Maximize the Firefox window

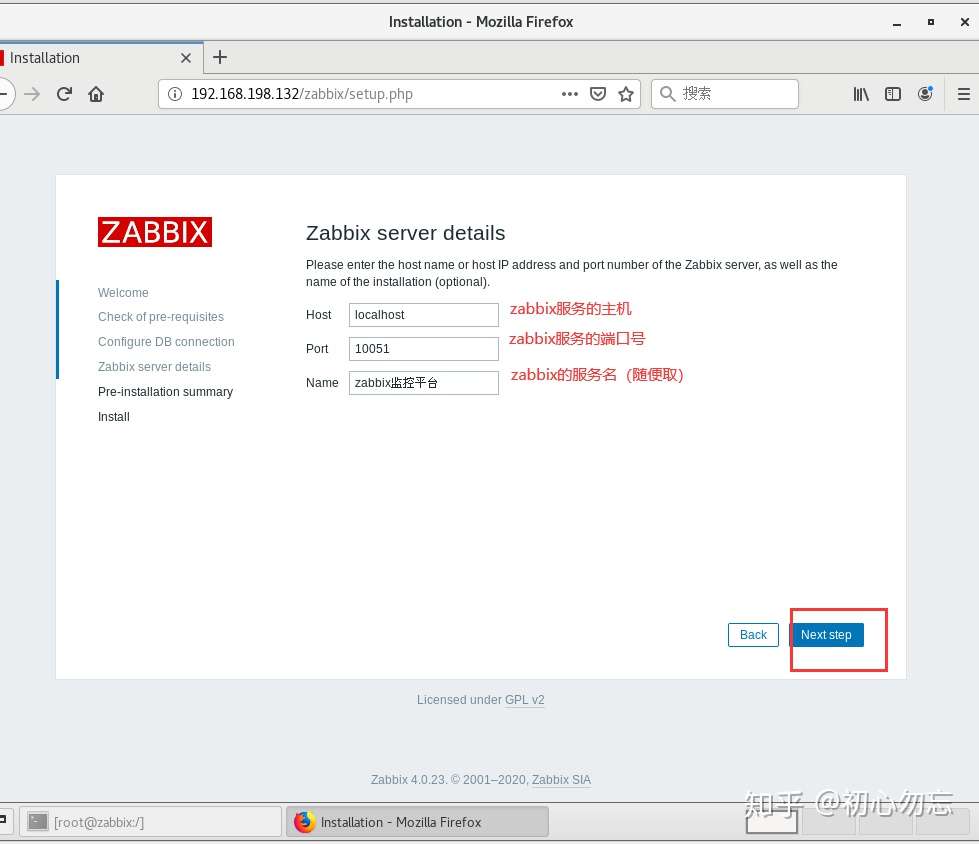pos(931,22)
